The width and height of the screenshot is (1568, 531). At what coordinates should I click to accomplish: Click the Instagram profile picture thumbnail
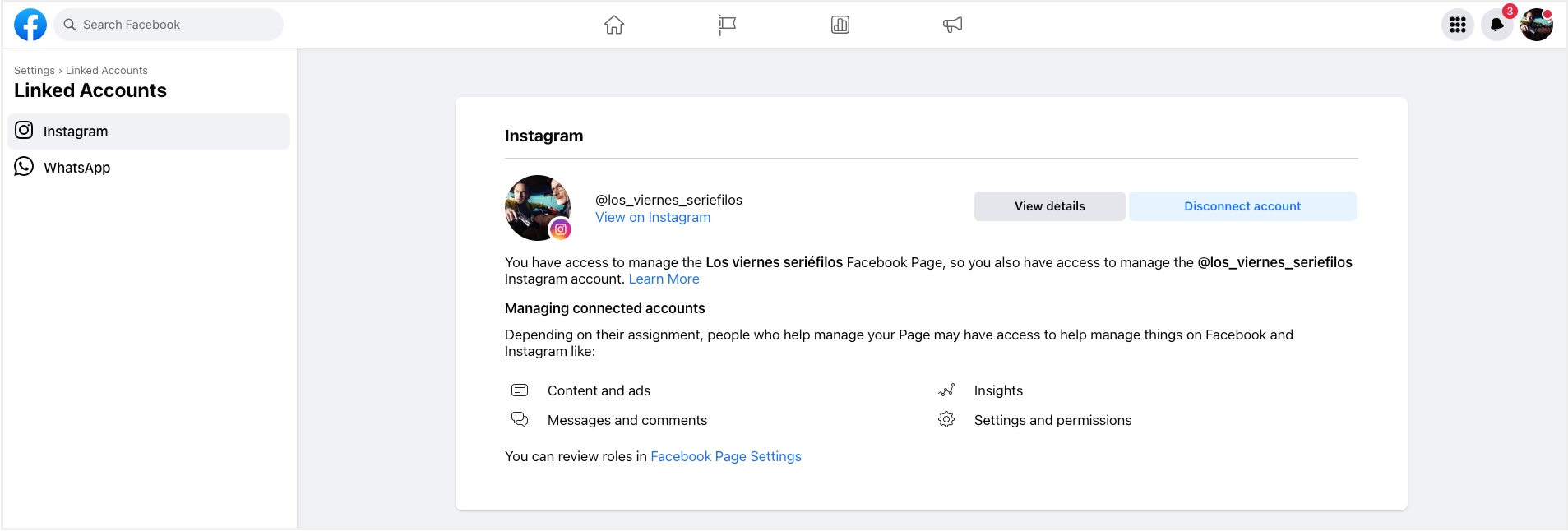click(x=538, y=208)
